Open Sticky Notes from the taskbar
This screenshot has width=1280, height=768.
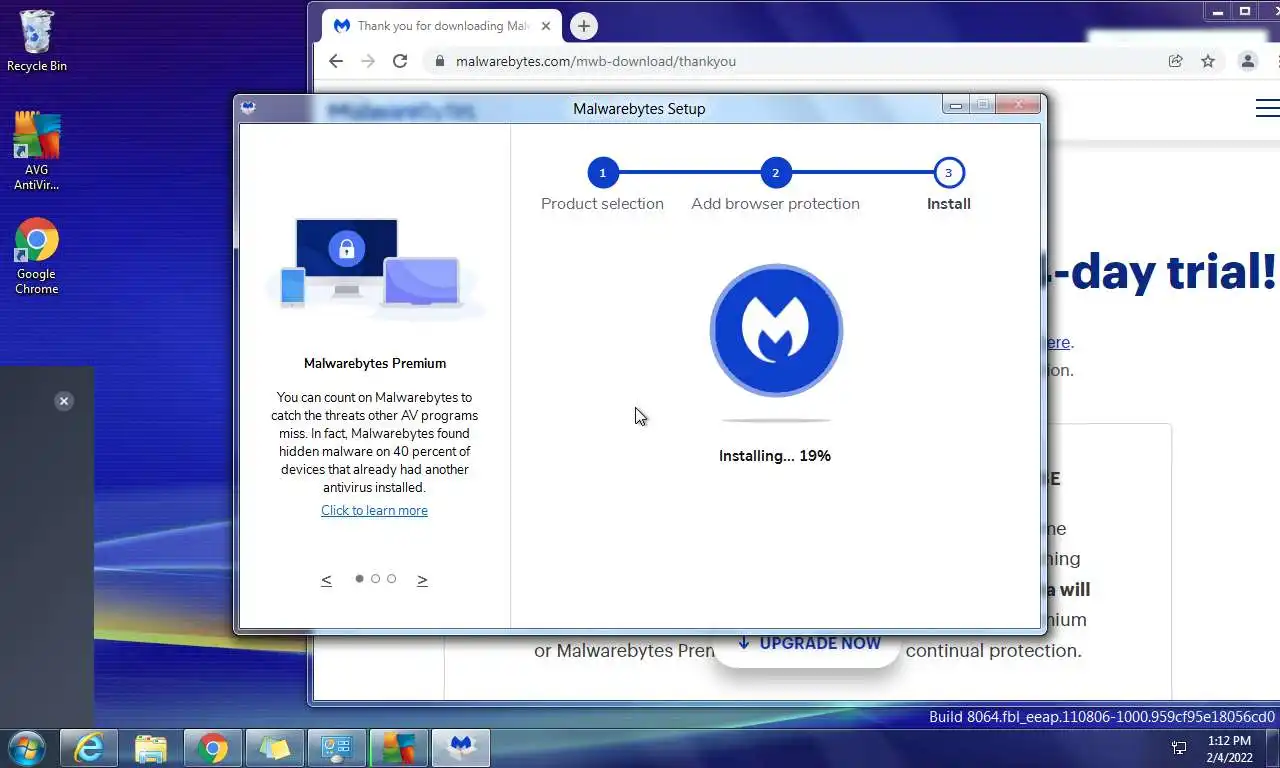coord(274,748)
